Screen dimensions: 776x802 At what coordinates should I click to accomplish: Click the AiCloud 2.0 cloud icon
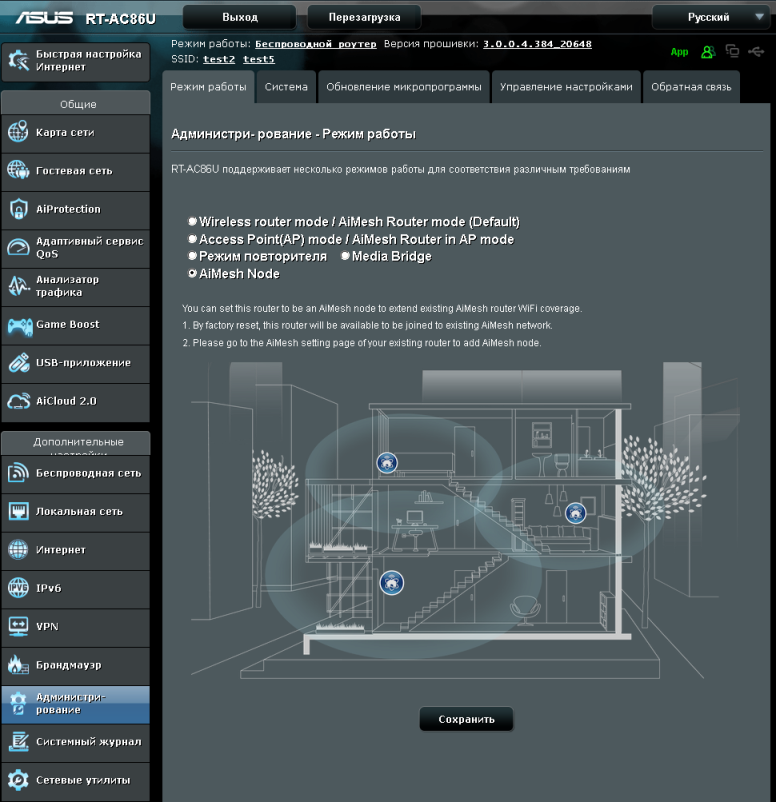18,401
